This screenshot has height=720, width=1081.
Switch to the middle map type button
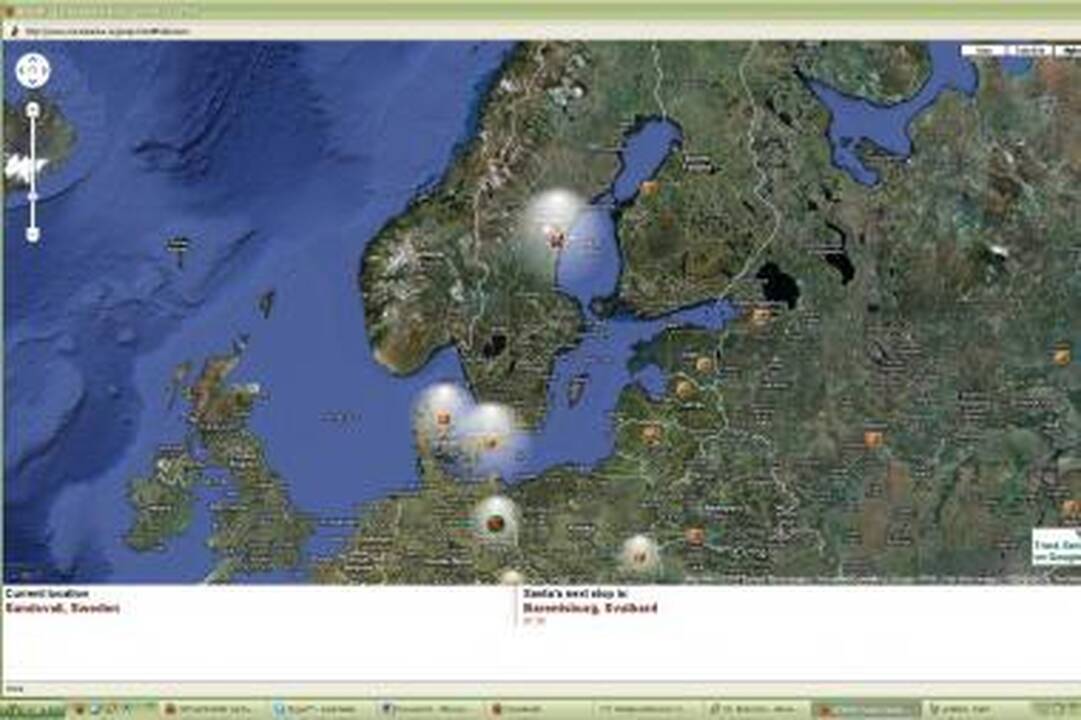point(1029,50)
